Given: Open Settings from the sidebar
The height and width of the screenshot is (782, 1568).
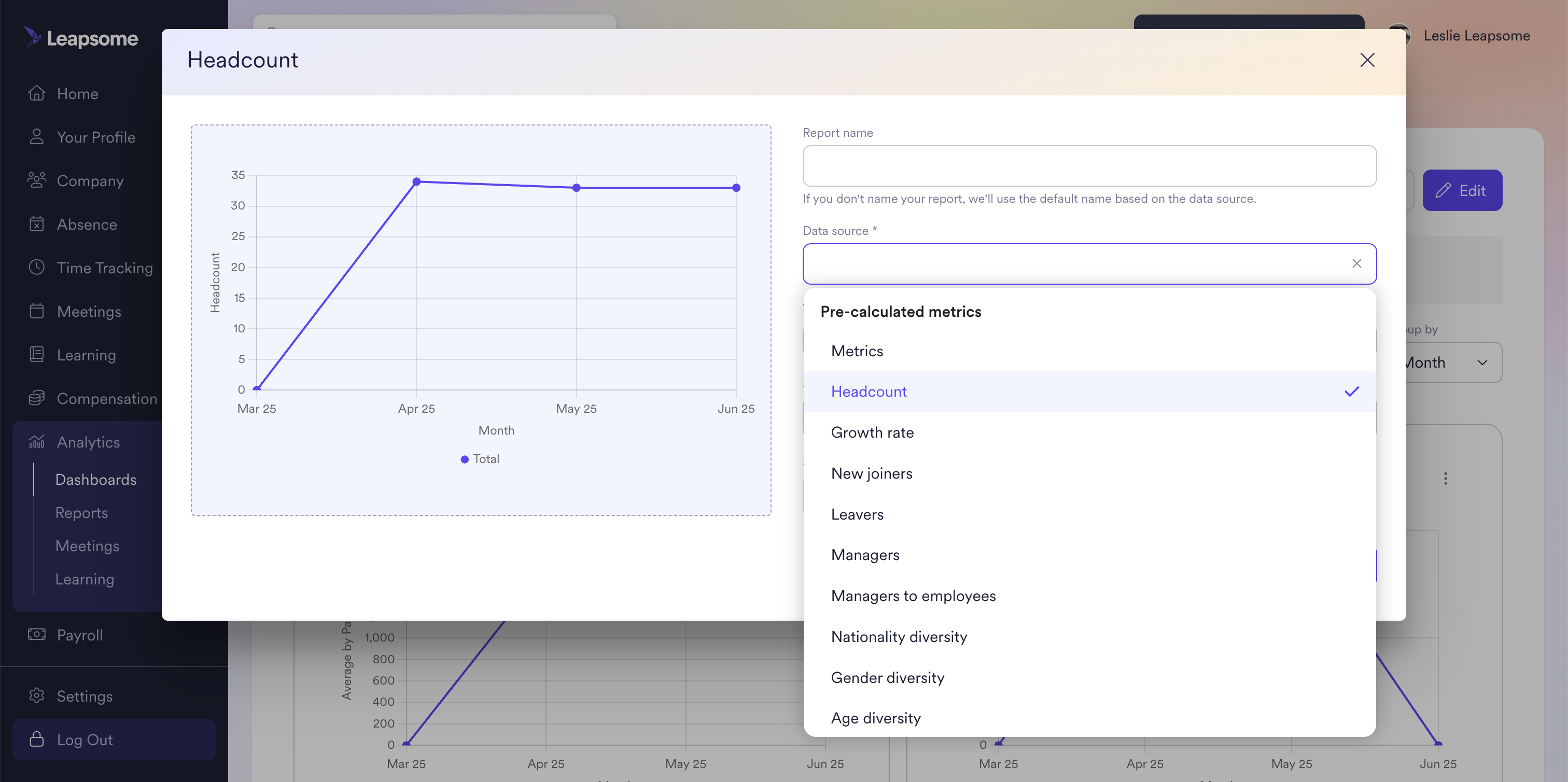Looking at the screenshot, I should 85,695.
